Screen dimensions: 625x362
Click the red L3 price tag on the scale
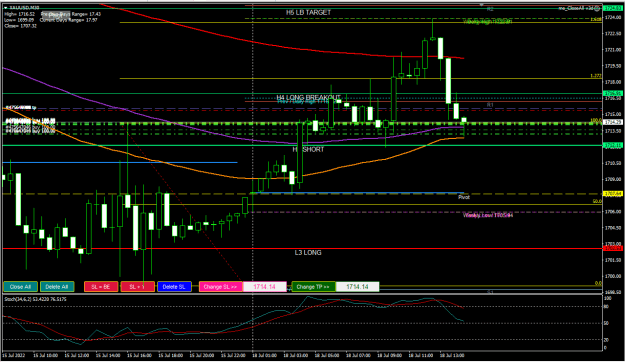pyautogui.click(x=613, y=248)
